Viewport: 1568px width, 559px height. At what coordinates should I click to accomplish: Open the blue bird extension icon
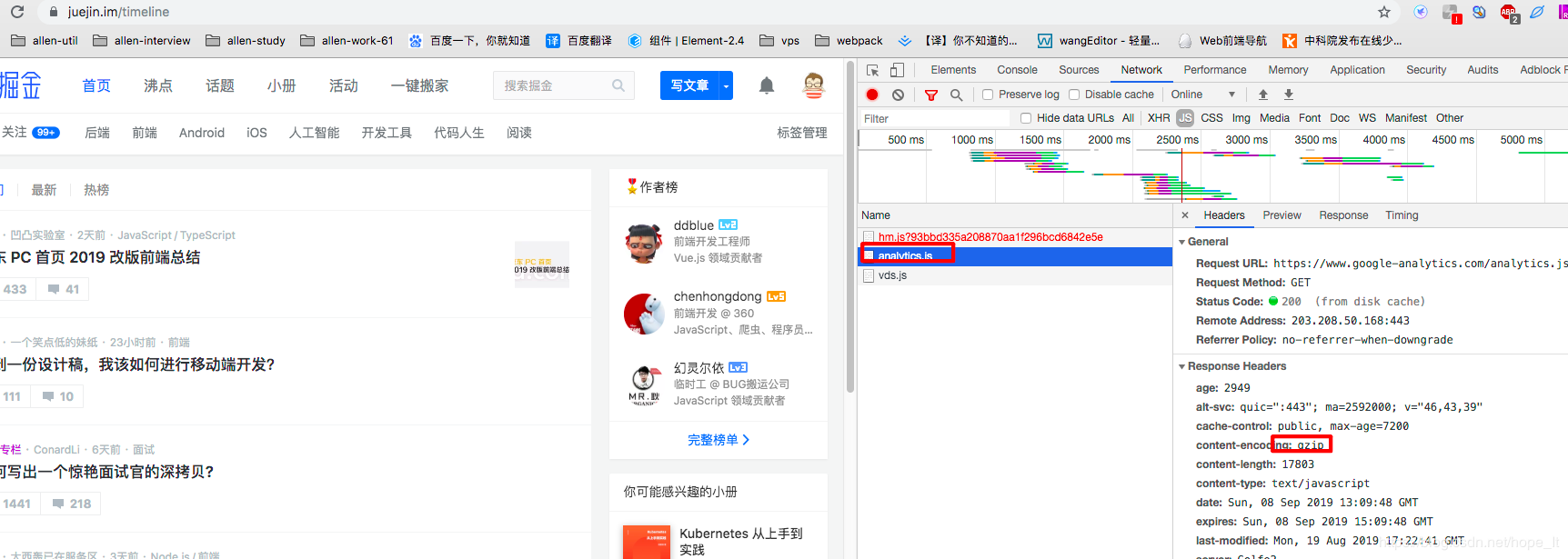coord(1421,12)
